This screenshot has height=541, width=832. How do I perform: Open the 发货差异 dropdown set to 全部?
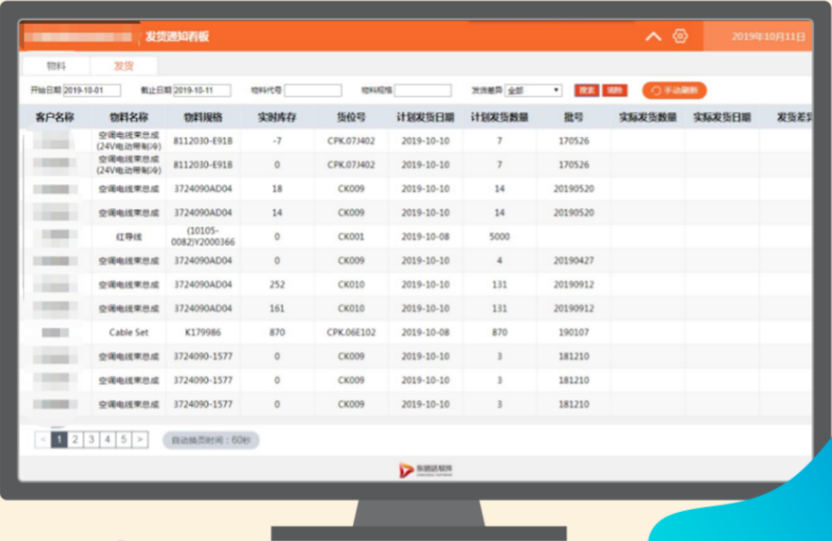[533, 91]
